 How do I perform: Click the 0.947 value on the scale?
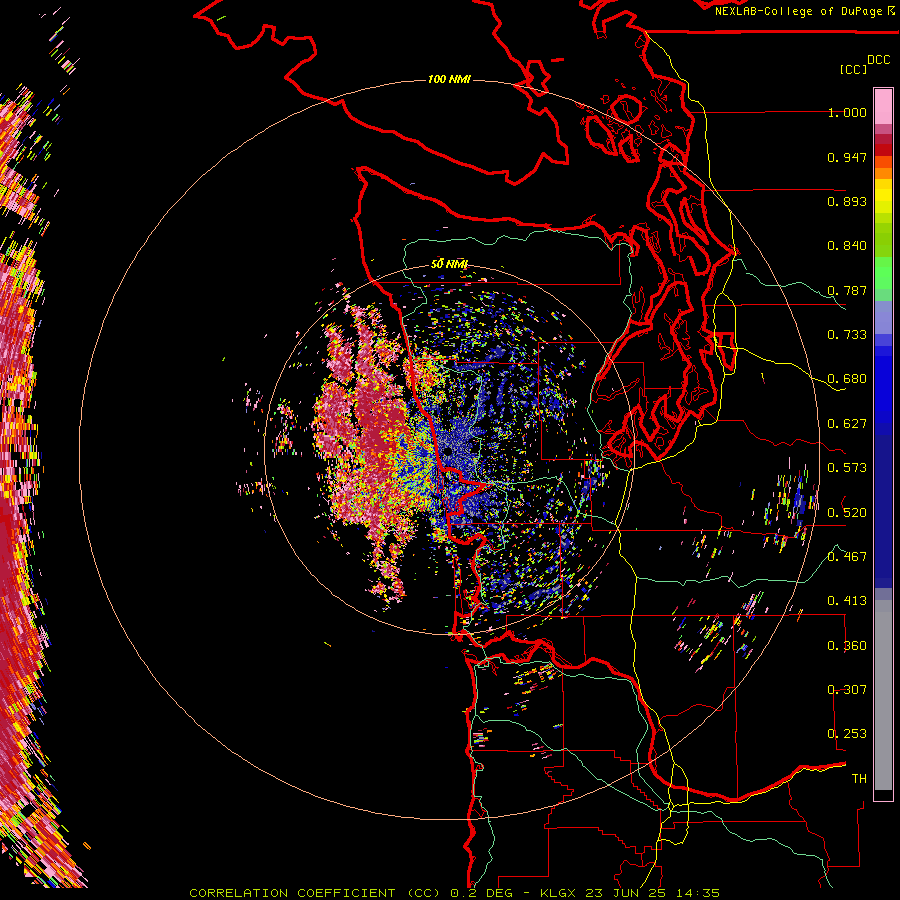(x=847, y=157)
